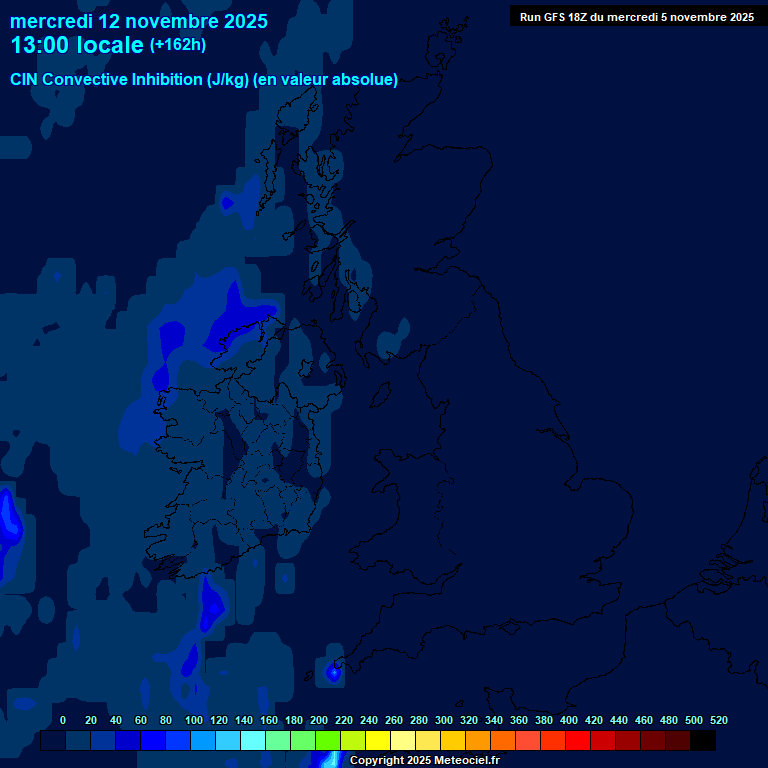Choose the first dark navy legend swatch

pos(53,741)
